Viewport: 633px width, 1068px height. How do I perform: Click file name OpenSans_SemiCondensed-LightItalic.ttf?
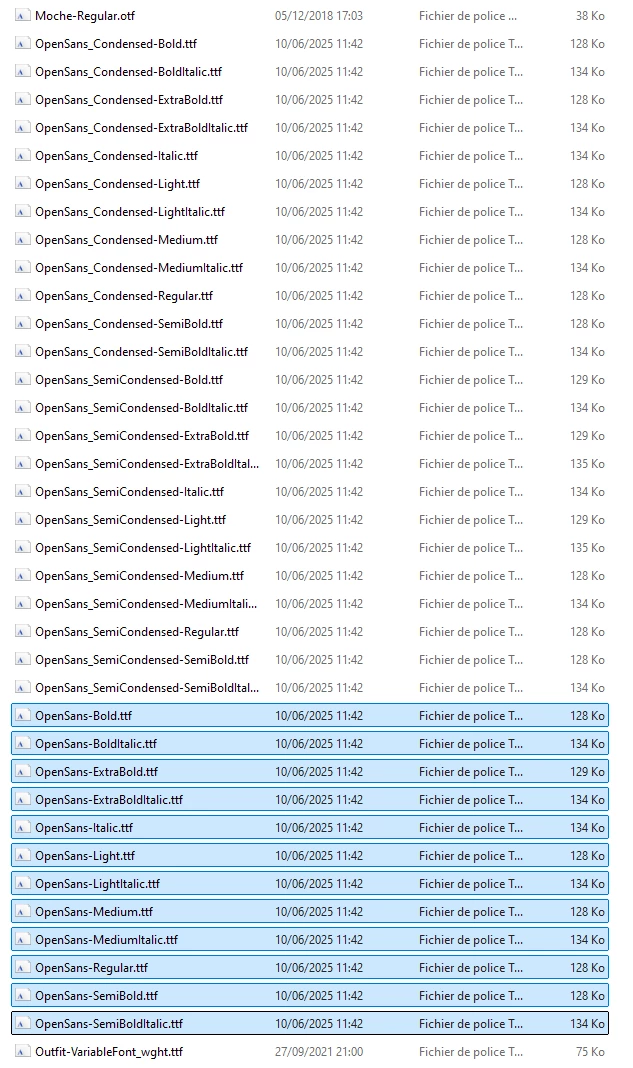[143, 548]
